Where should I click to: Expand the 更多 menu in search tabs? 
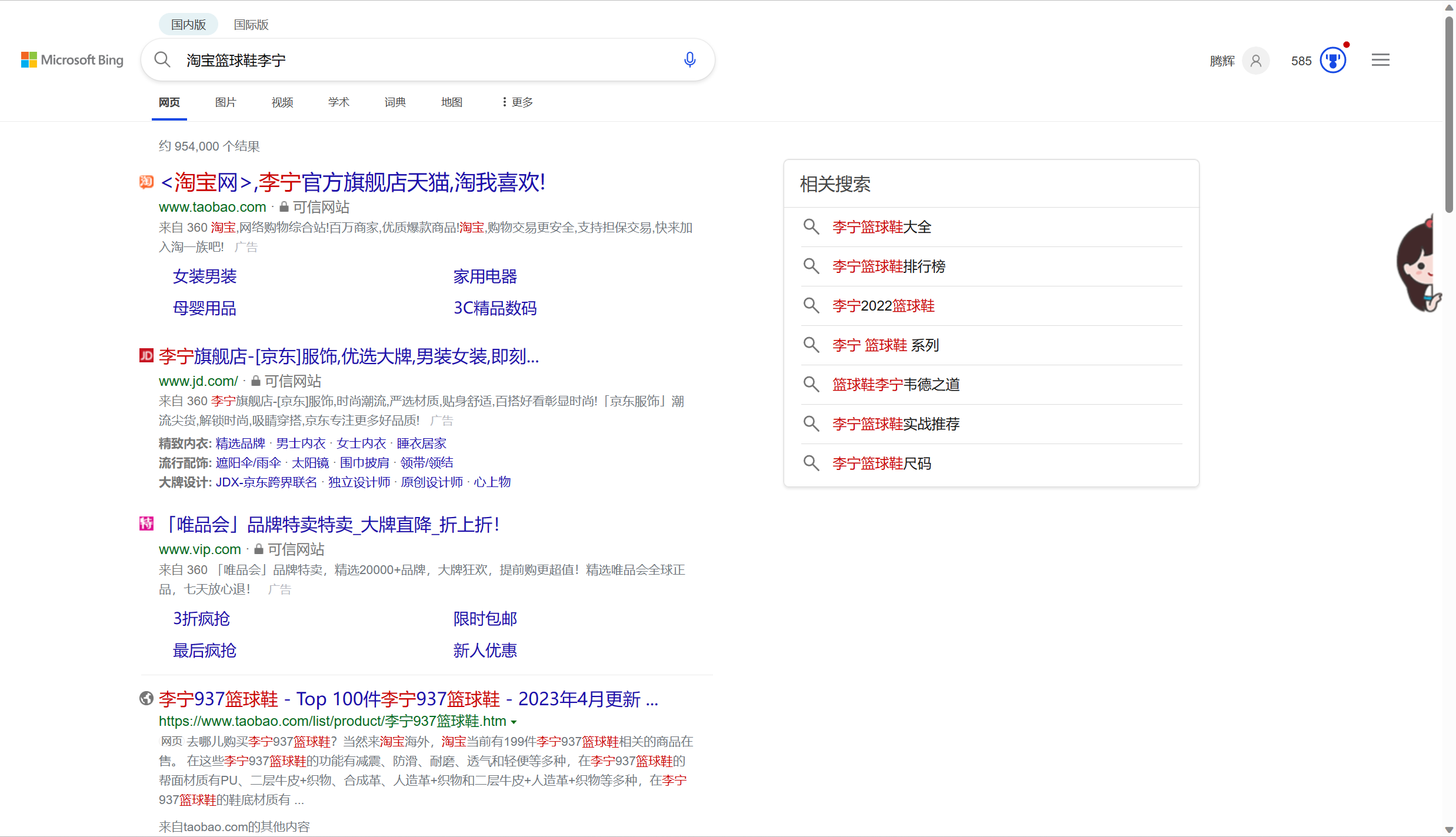coord(518,102)
